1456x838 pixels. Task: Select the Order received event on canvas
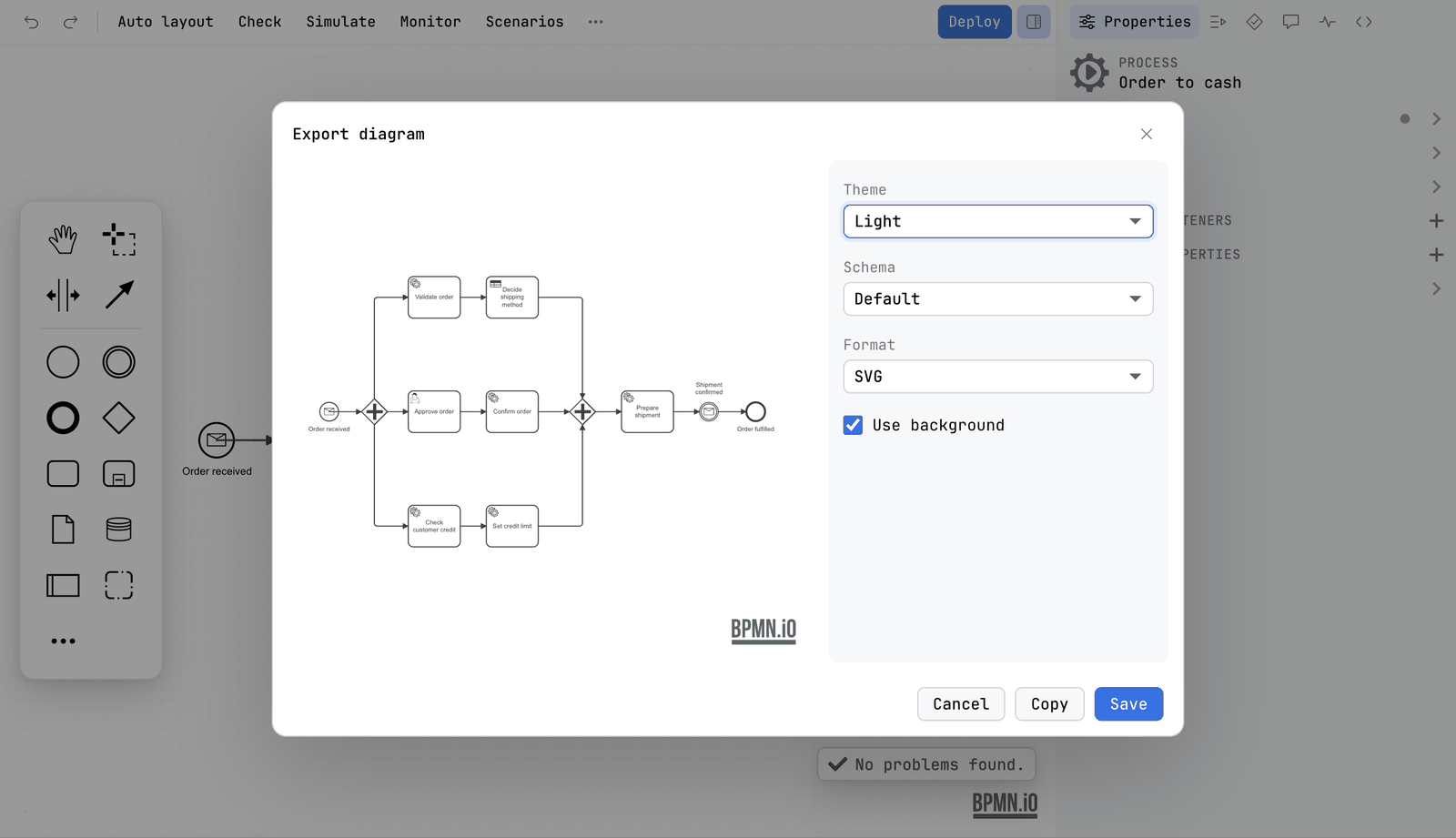[x=217, y=440]
